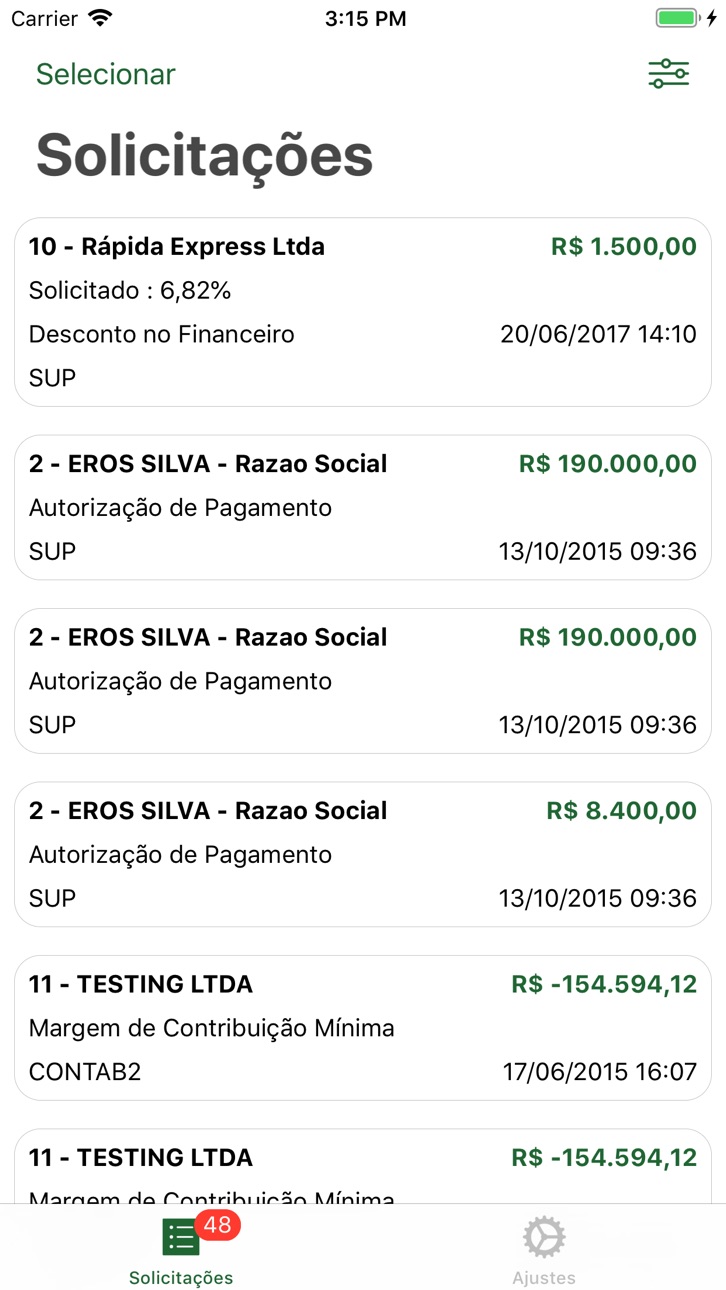Tap the R$ 1.500,00 amount
Image resolution: width=726 pixels, height=1290 pixels.
[624, 247]
